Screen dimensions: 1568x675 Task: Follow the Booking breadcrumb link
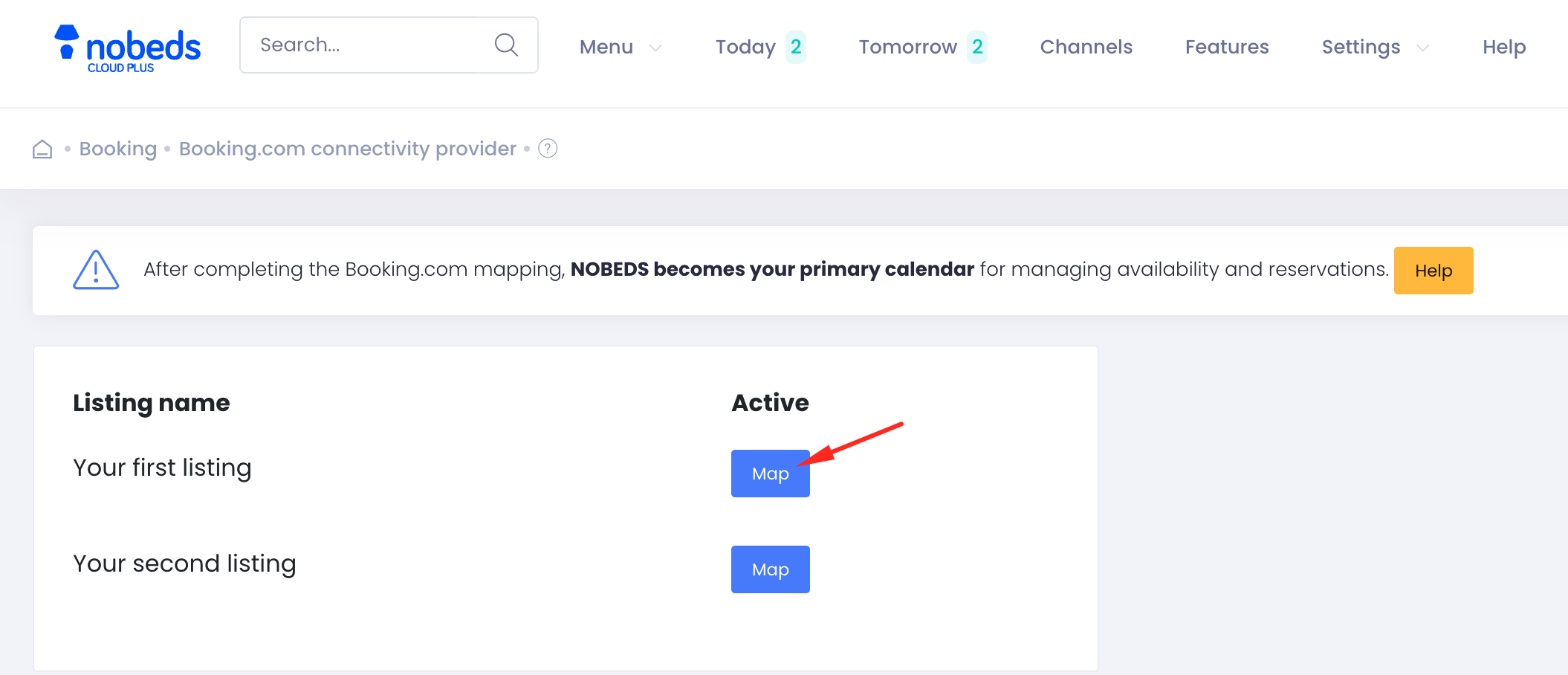[x=118, y=149]
